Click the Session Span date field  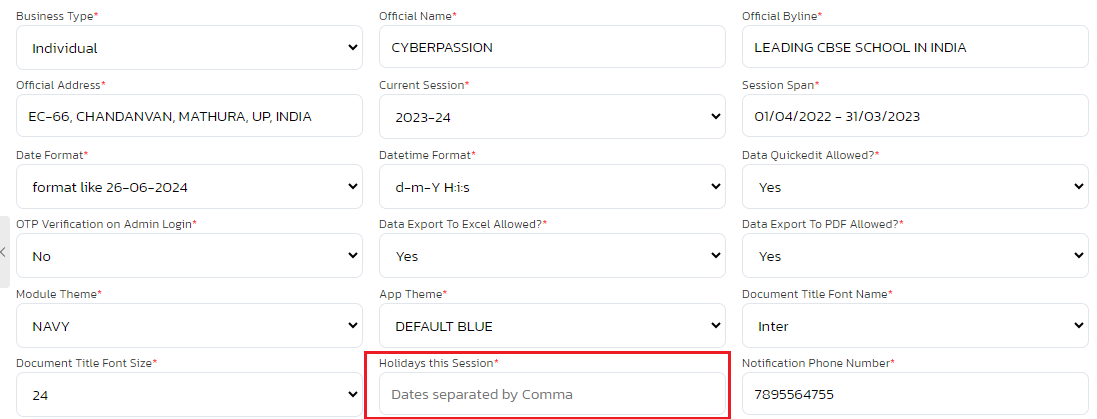point(915,116)
